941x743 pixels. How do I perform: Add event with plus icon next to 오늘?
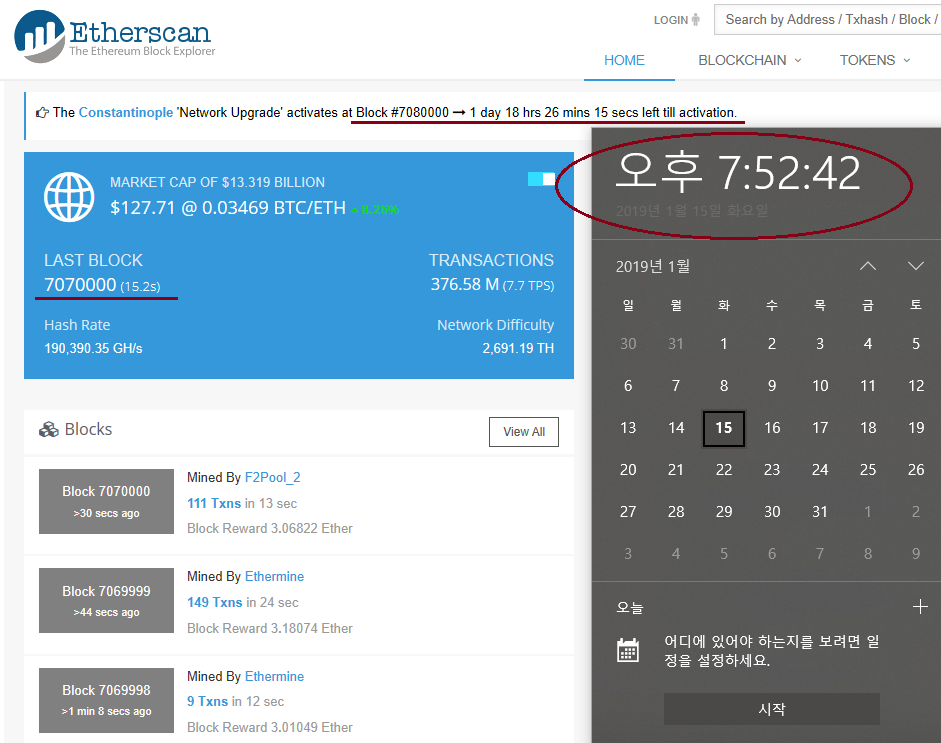pyautogui.click(x=919, y=607)
